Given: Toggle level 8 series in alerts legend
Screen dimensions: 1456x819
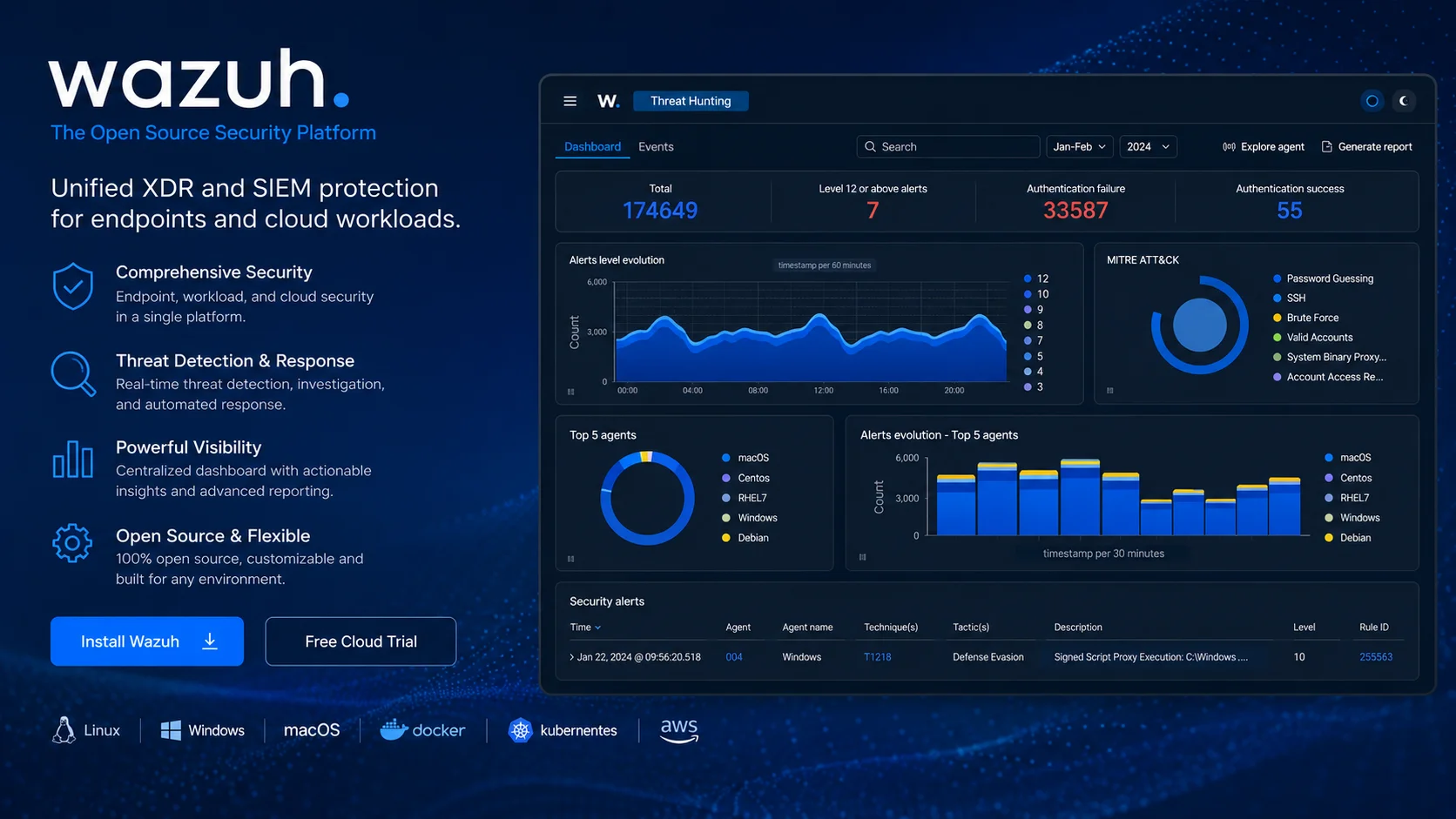Looking at the screenshot, I should click(x=1034, y=326).
